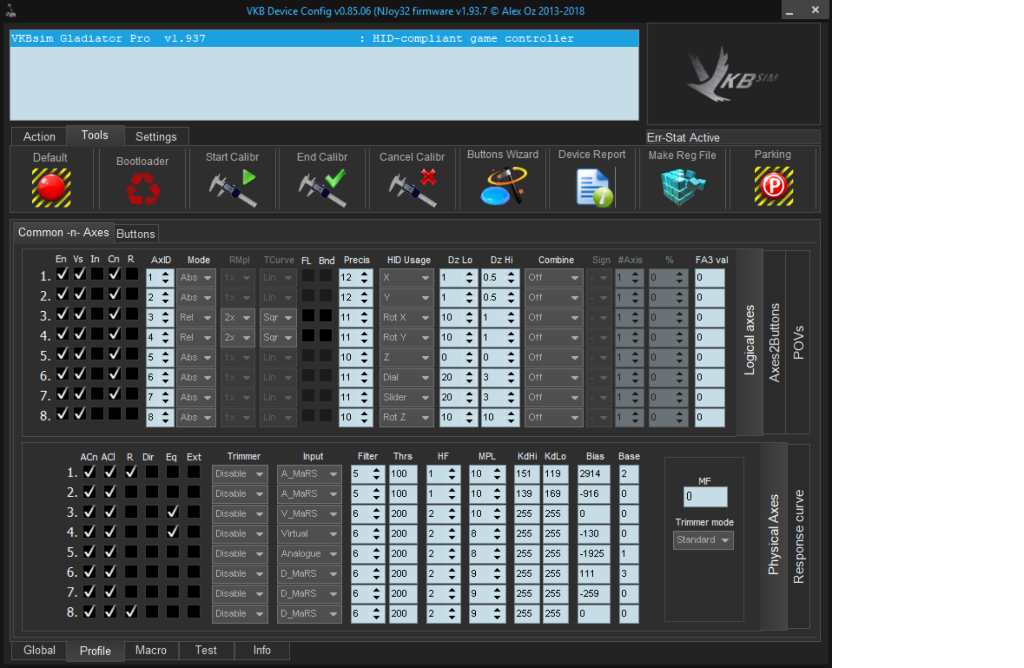Click Base field for physical axis 6

pos(628,573)
